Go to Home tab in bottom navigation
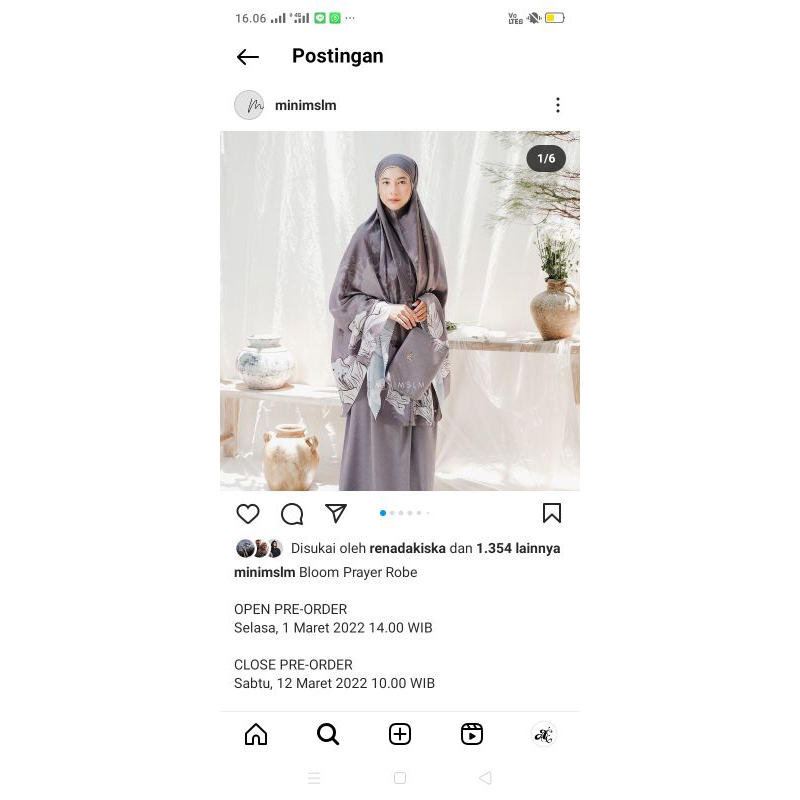 (256, 735)
